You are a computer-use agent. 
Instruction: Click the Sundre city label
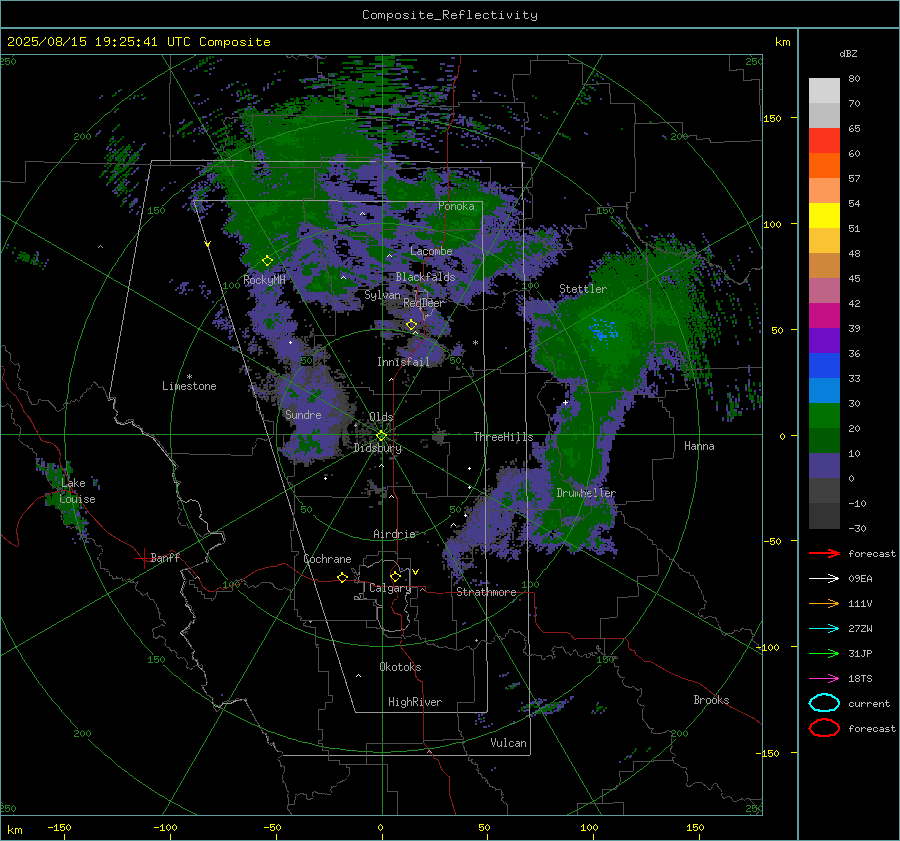[303, 414]
